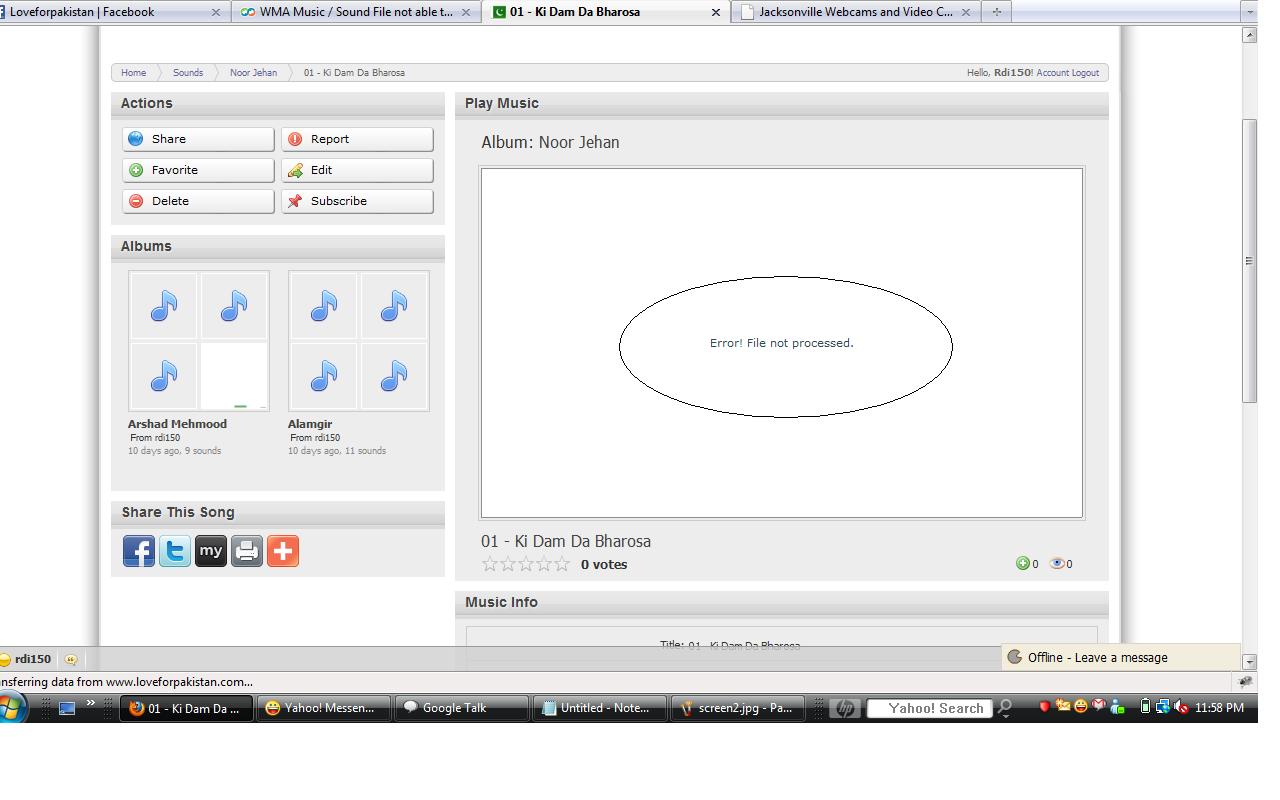Delete the song using Delete button
The width and height of the screenshot is (1280, 800).
(x=198, y=201)
